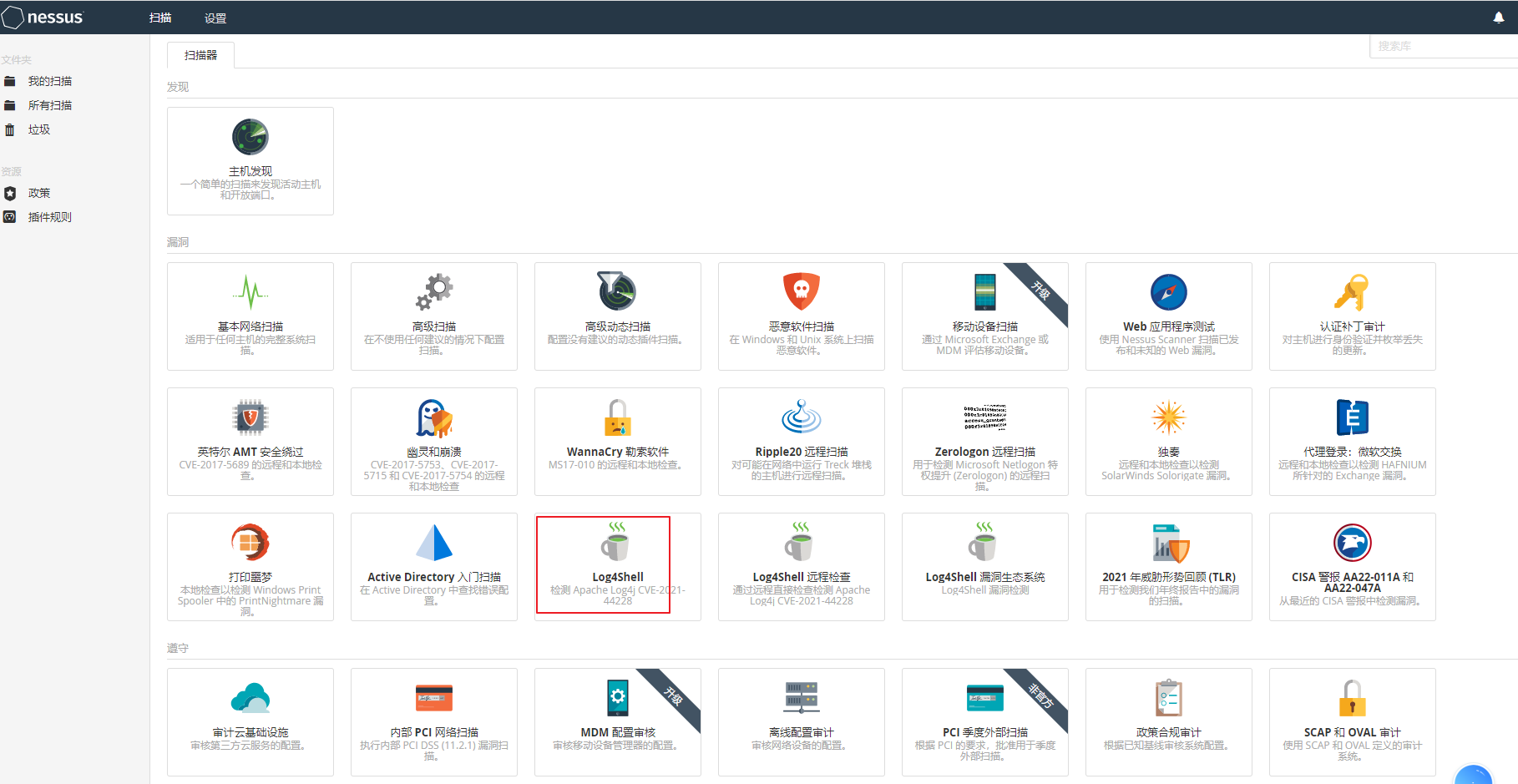The image size is (1518, 784).
Task: Go to 我的扫描 folder
Action: [x=49, y=81]
